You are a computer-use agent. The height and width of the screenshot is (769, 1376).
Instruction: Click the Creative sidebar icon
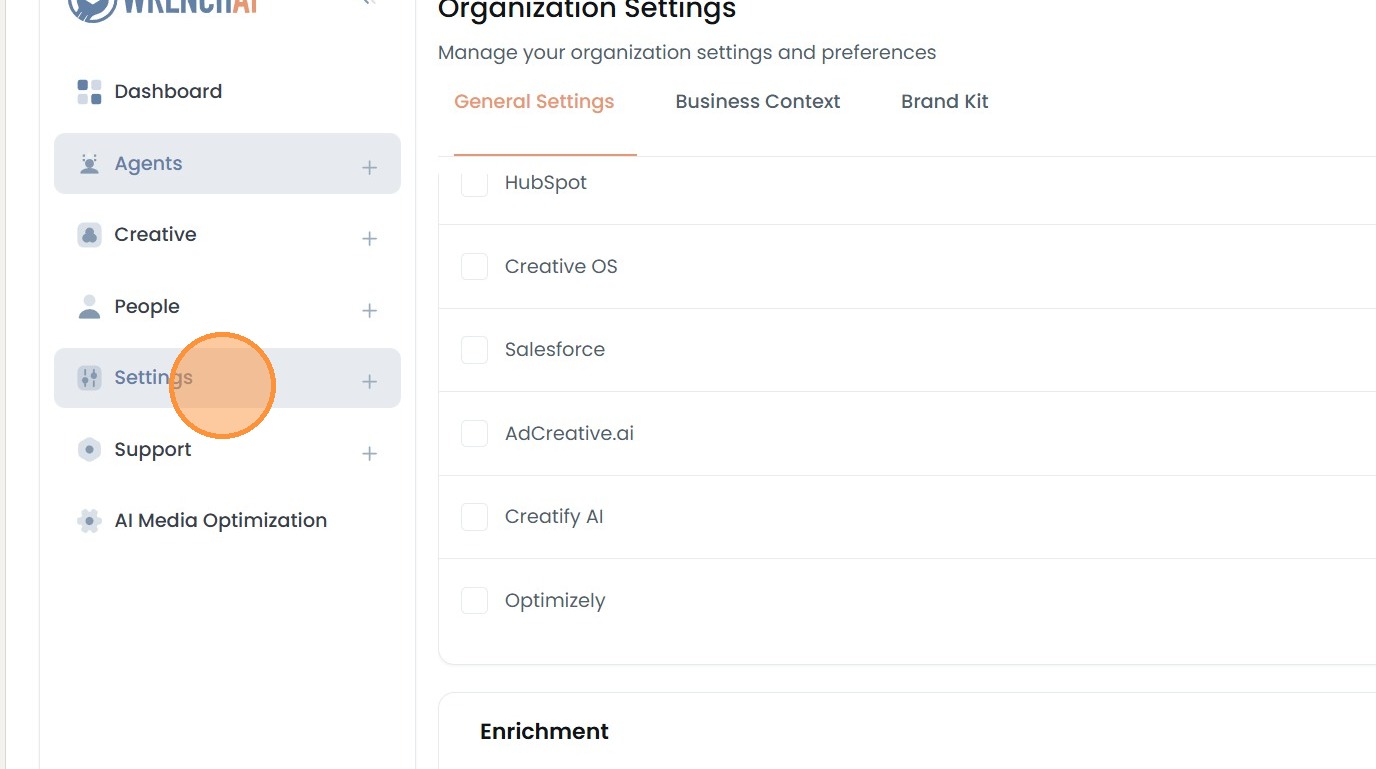point(90,235)
